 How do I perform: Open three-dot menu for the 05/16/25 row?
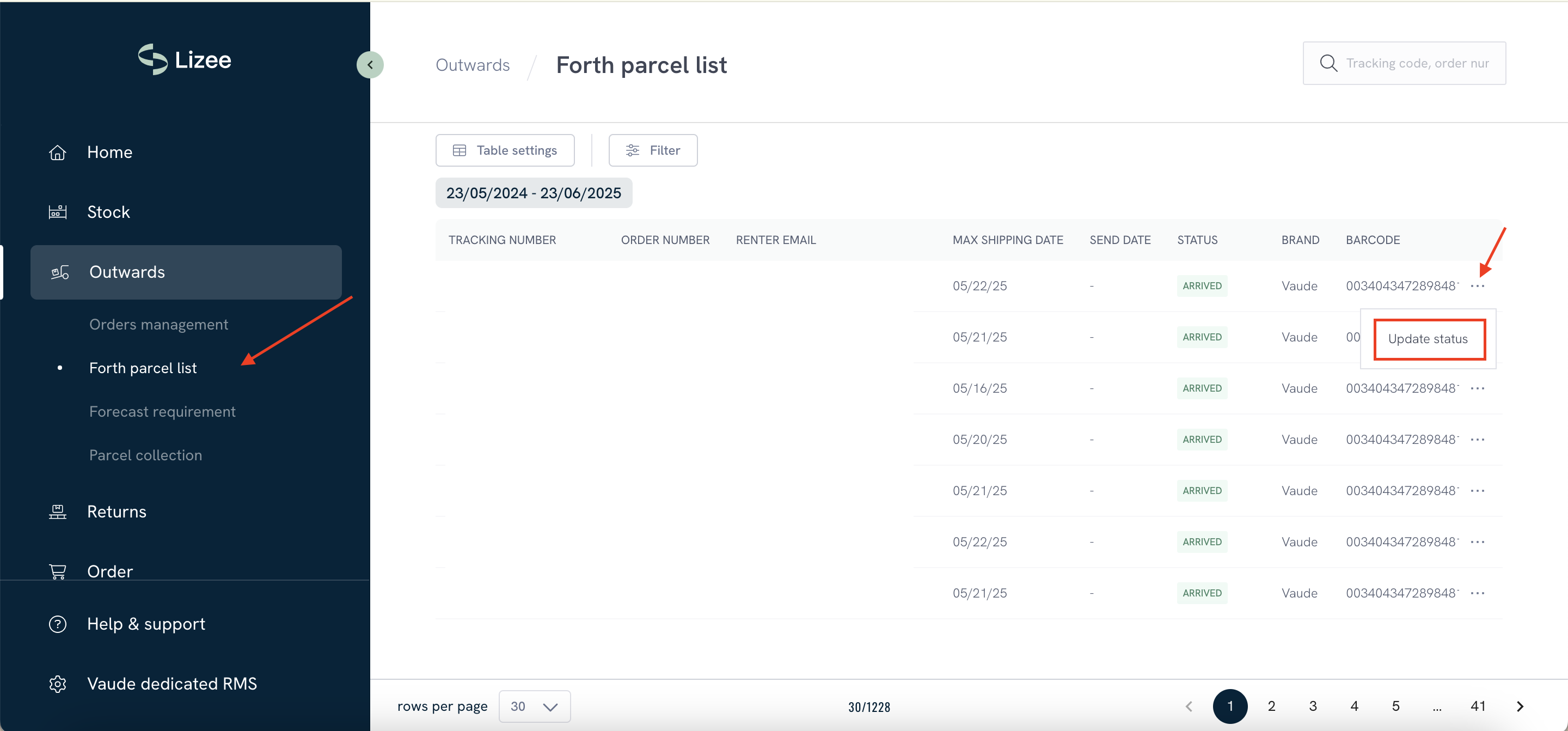pyautogui.click(x=1477, y=388)
